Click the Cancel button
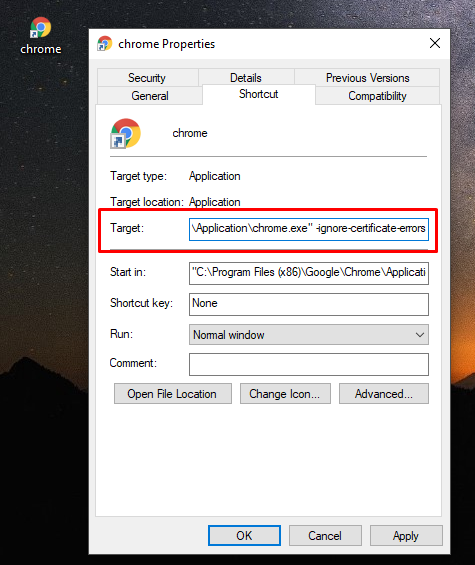 (325, 535)
